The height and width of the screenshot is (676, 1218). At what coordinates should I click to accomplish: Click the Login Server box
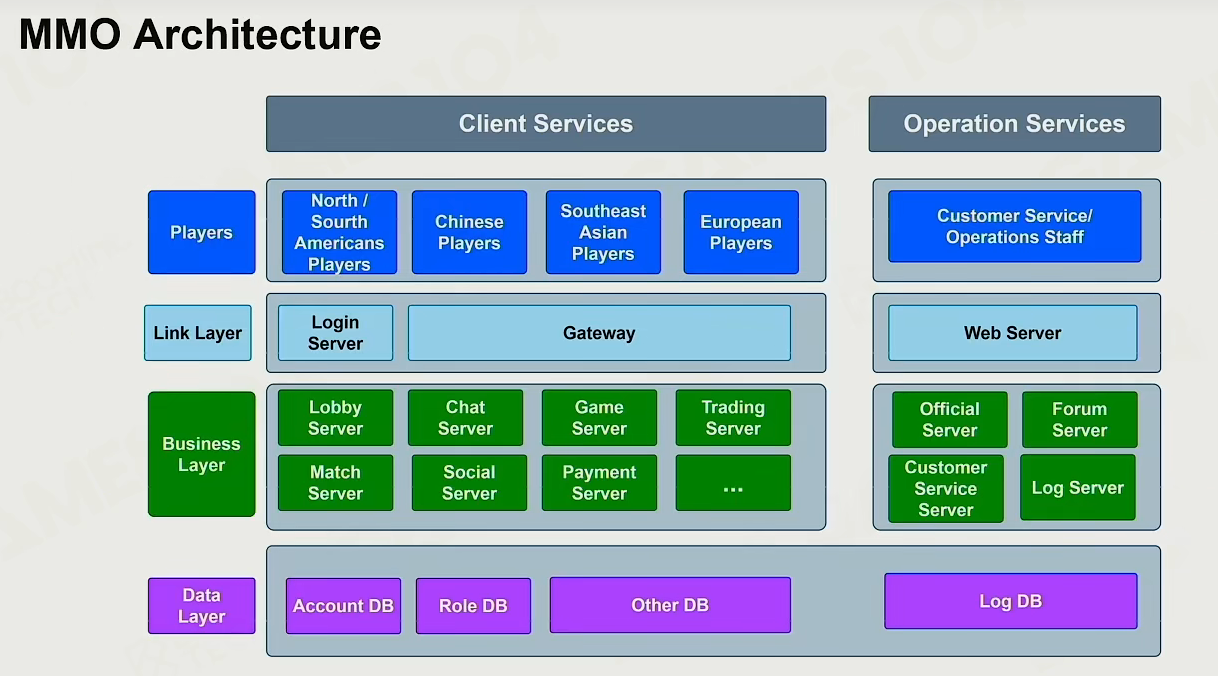pos(335,333)
